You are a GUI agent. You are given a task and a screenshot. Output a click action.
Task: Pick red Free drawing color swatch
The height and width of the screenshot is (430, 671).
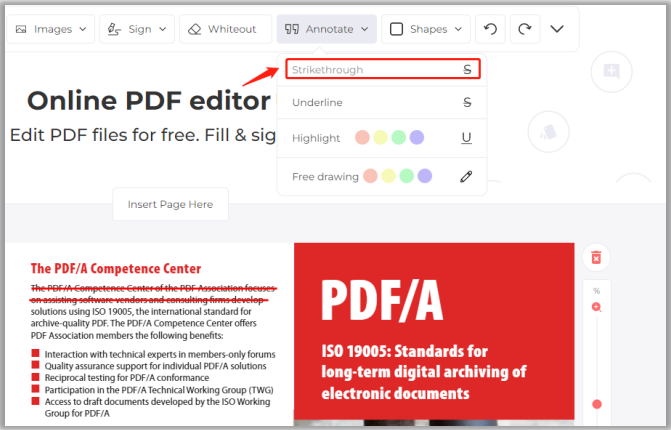(x=370, y=176)
